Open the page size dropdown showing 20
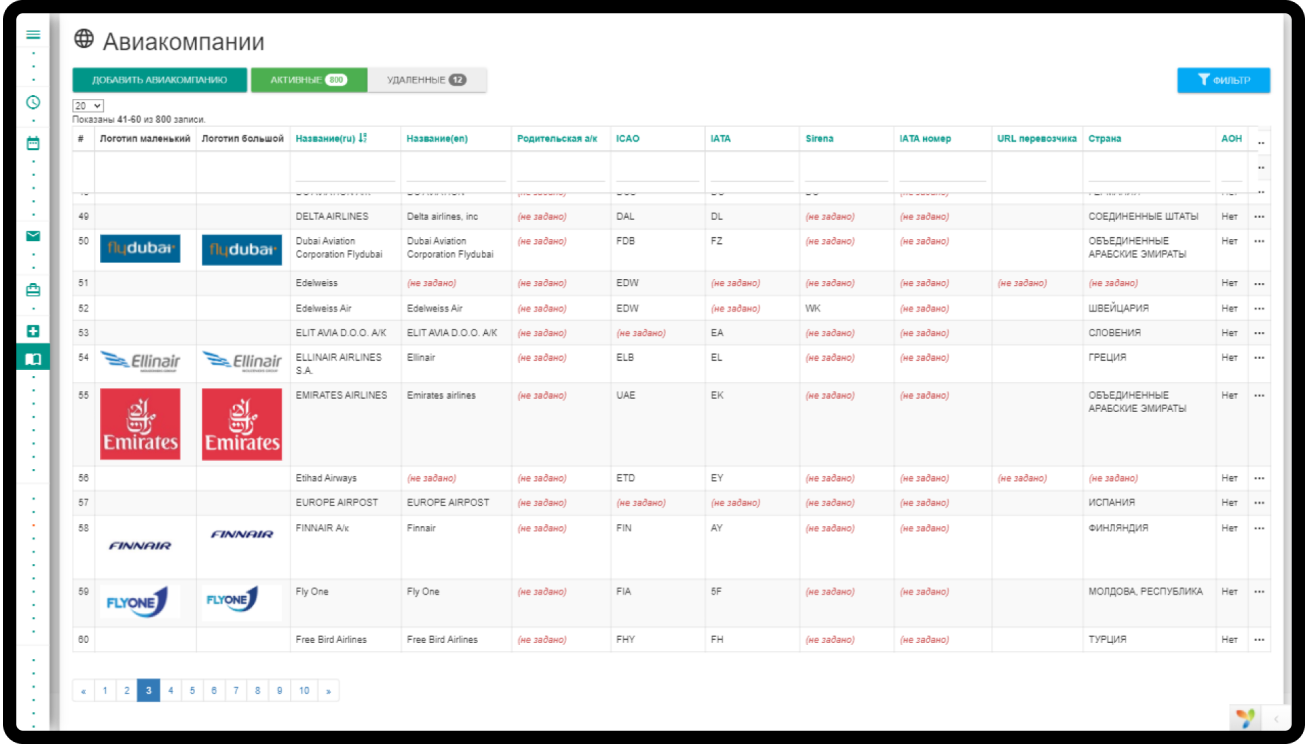This screenshot has width=1308, height=744. (88, 105)
